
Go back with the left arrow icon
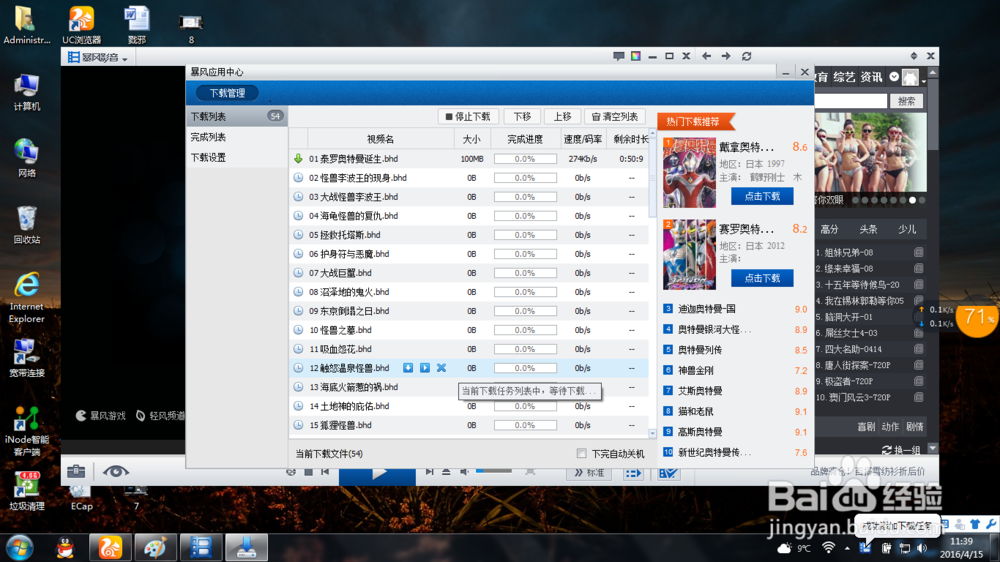click(707, 56)
